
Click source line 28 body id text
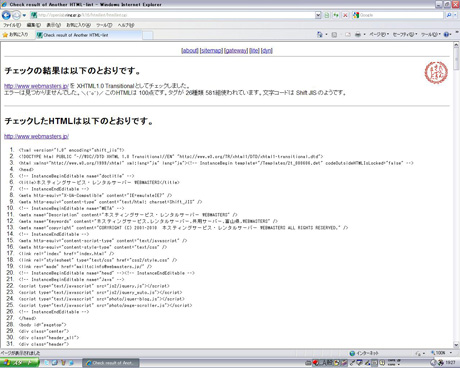[x=43, y=325]
